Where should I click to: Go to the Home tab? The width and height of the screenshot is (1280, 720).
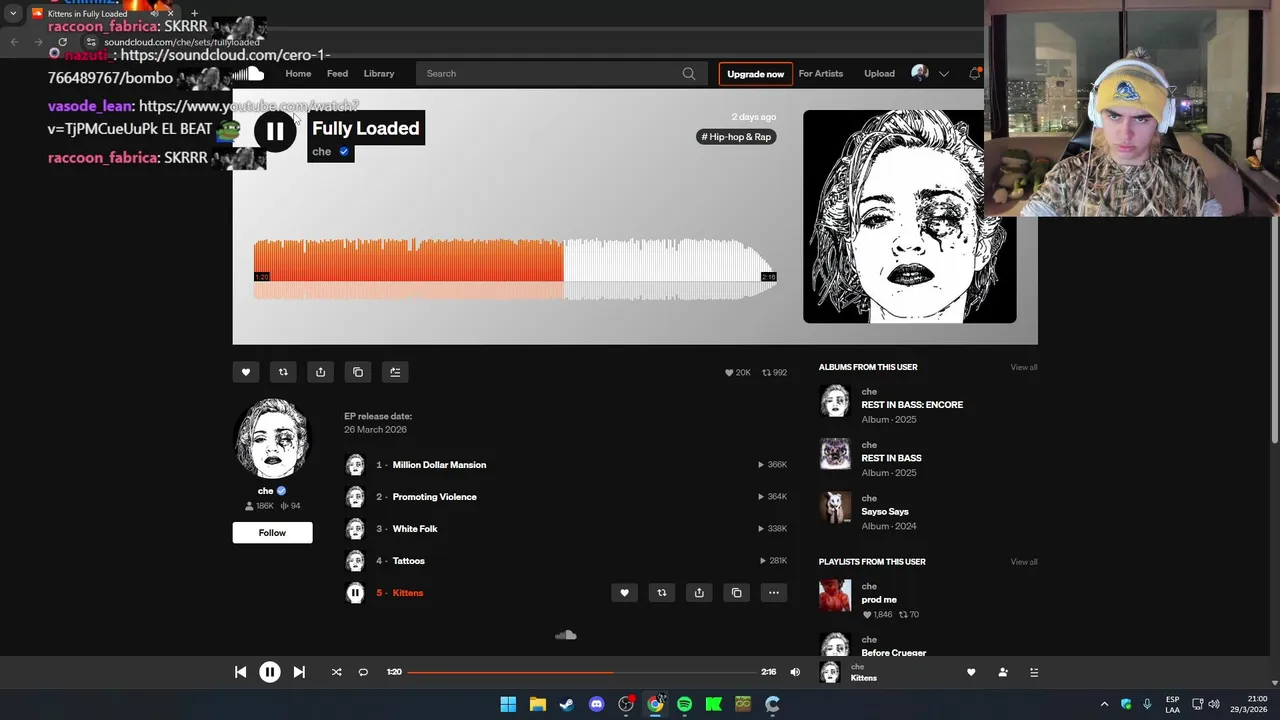click(x=298, y=74)
